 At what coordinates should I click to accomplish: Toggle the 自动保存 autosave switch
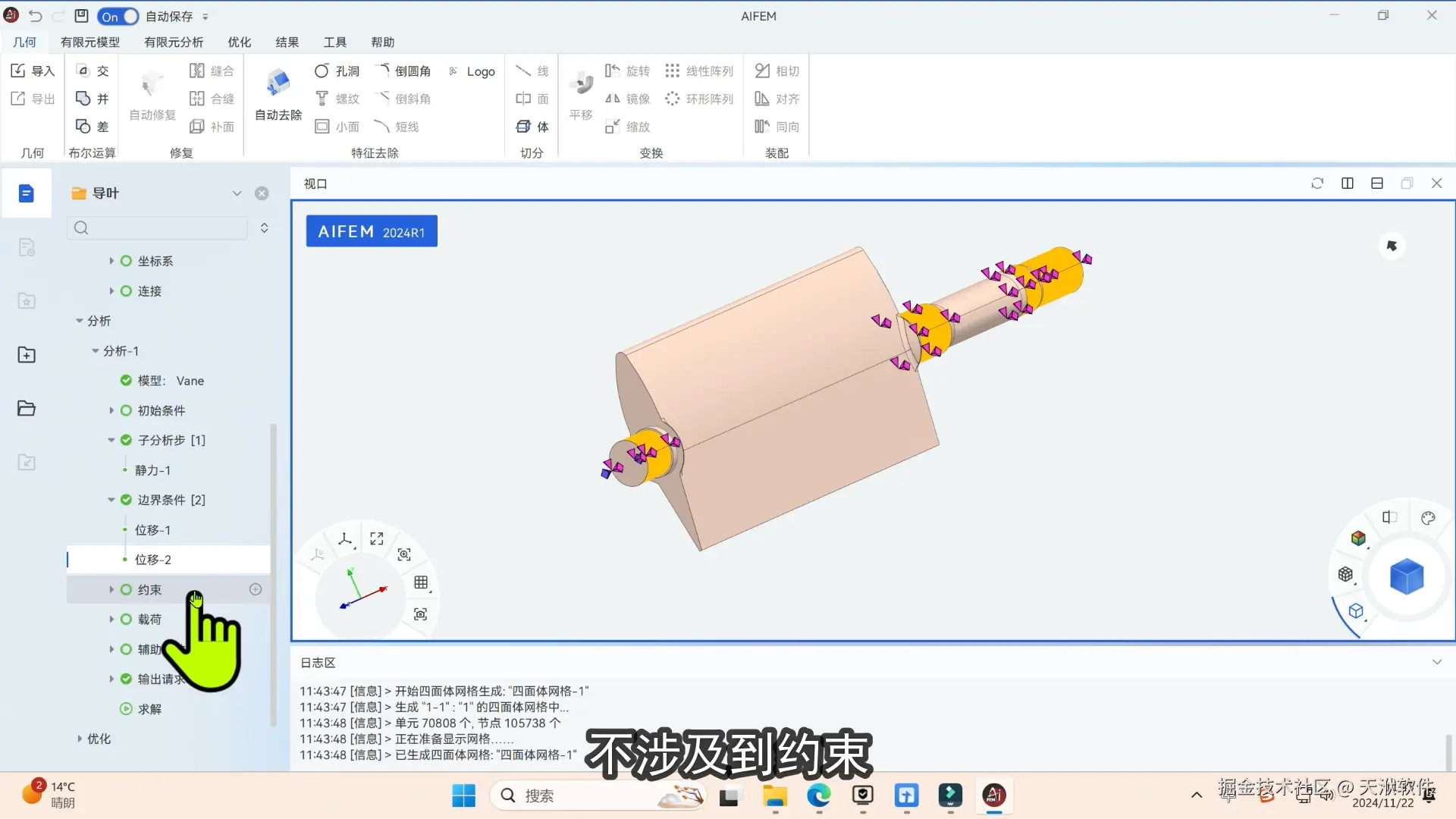coord(118,16)
